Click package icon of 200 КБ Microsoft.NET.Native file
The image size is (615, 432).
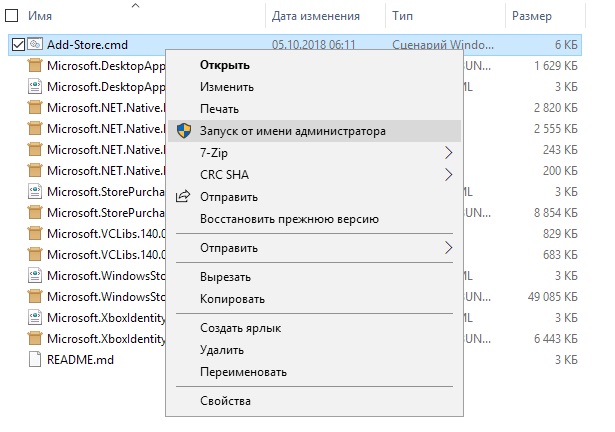pos(35,171)
